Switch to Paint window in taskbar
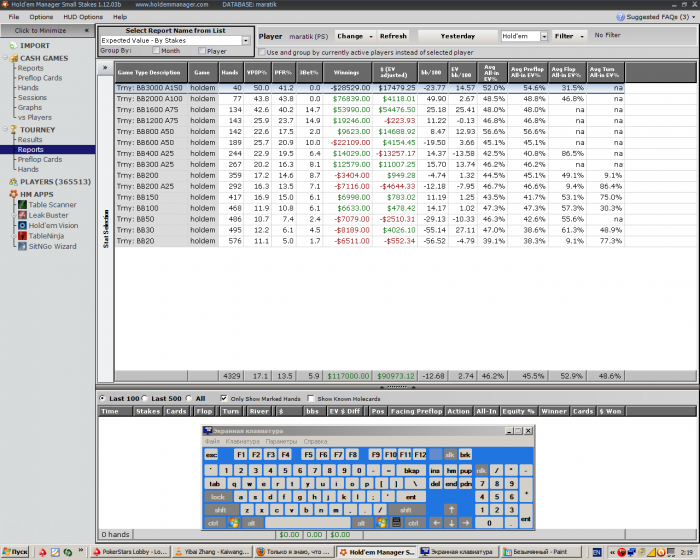 click(x=541, y=552)
